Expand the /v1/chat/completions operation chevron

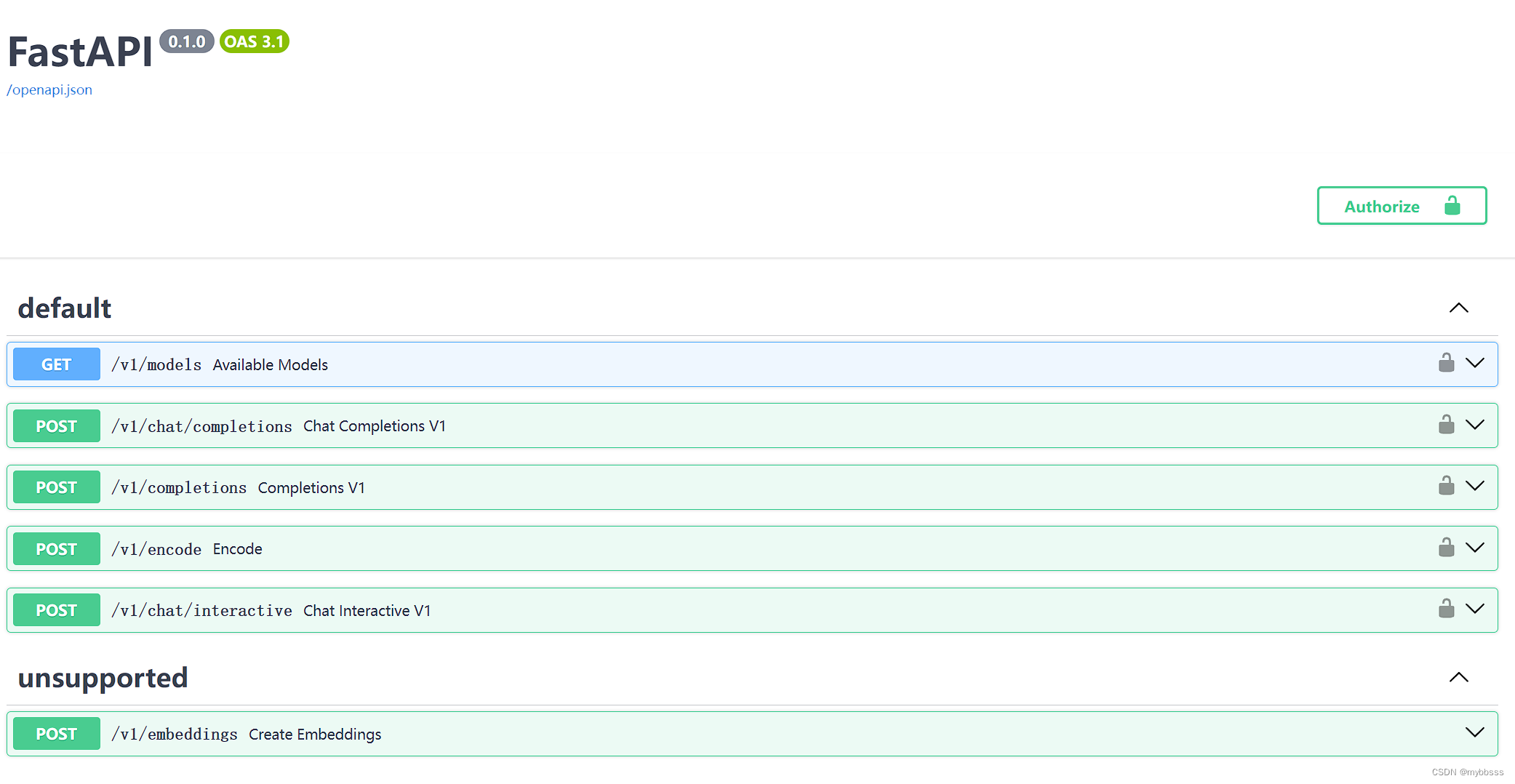(x=1475, y=425)
